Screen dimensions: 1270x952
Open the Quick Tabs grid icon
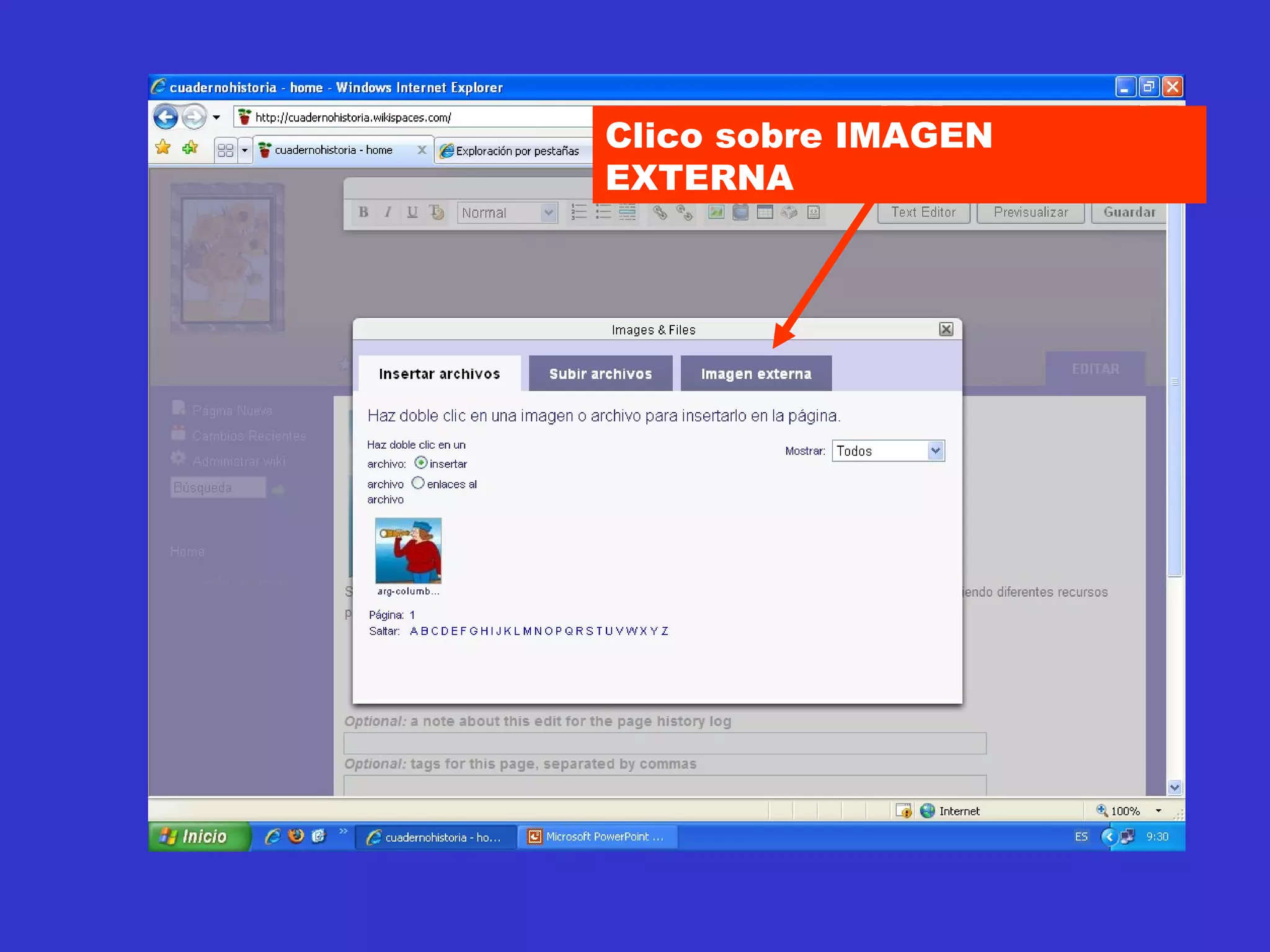(226, 150)
